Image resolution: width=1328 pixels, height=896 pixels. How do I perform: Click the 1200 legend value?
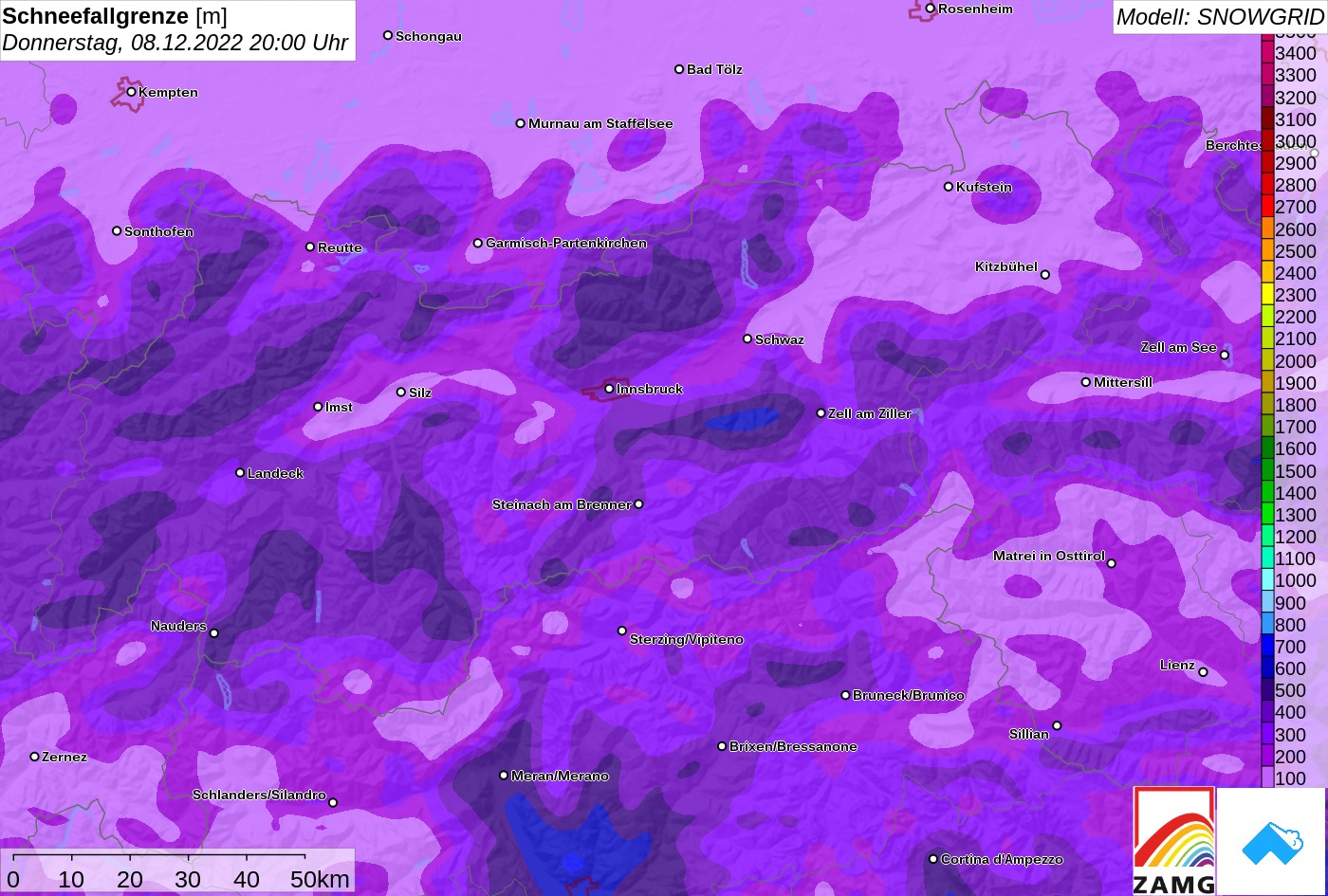click(1296, 537)
